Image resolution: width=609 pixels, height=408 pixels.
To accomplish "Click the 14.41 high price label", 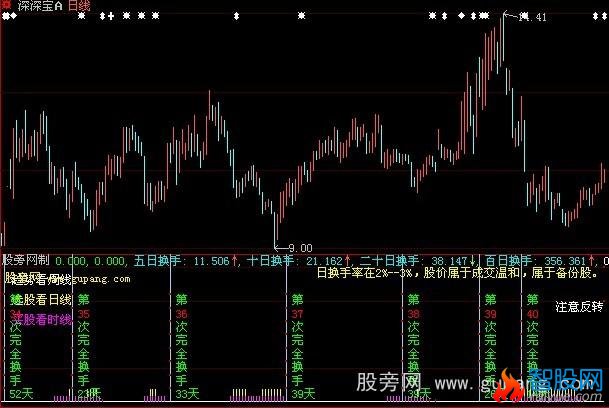I will coord(533,17).
